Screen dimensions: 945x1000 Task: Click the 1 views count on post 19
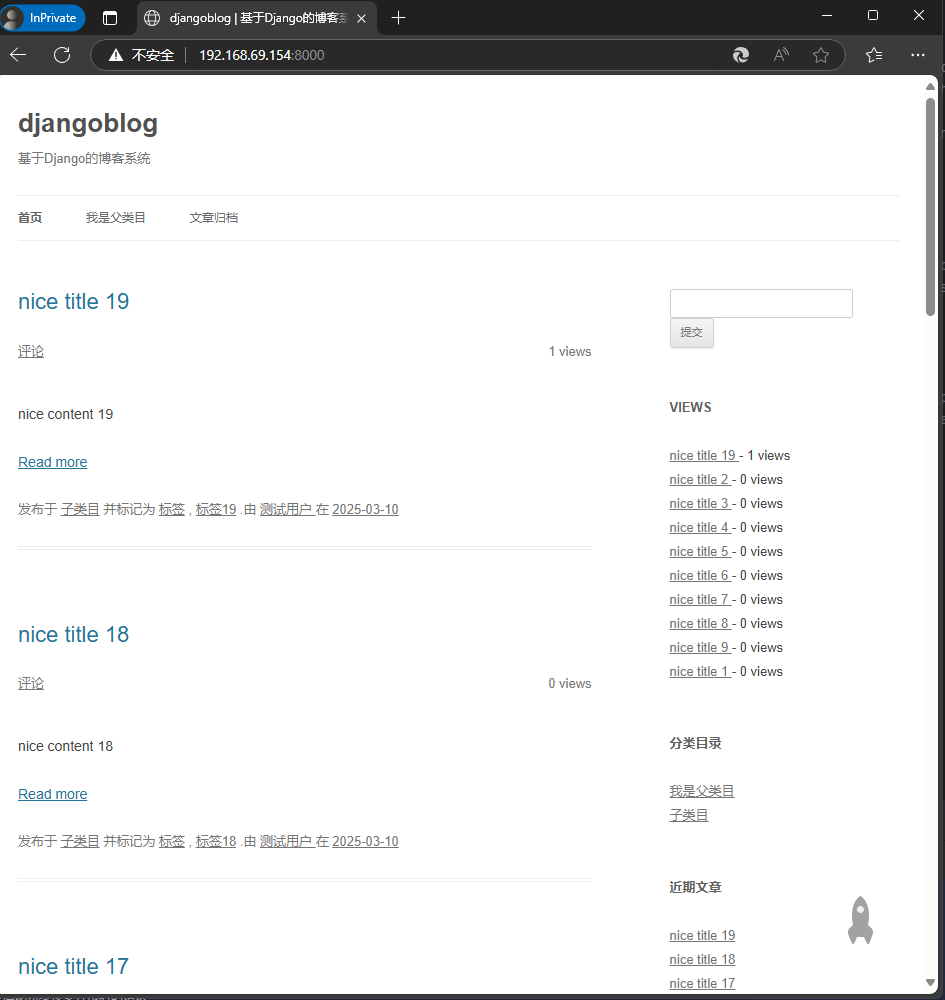pyautogui.click(x=570, y=351)
